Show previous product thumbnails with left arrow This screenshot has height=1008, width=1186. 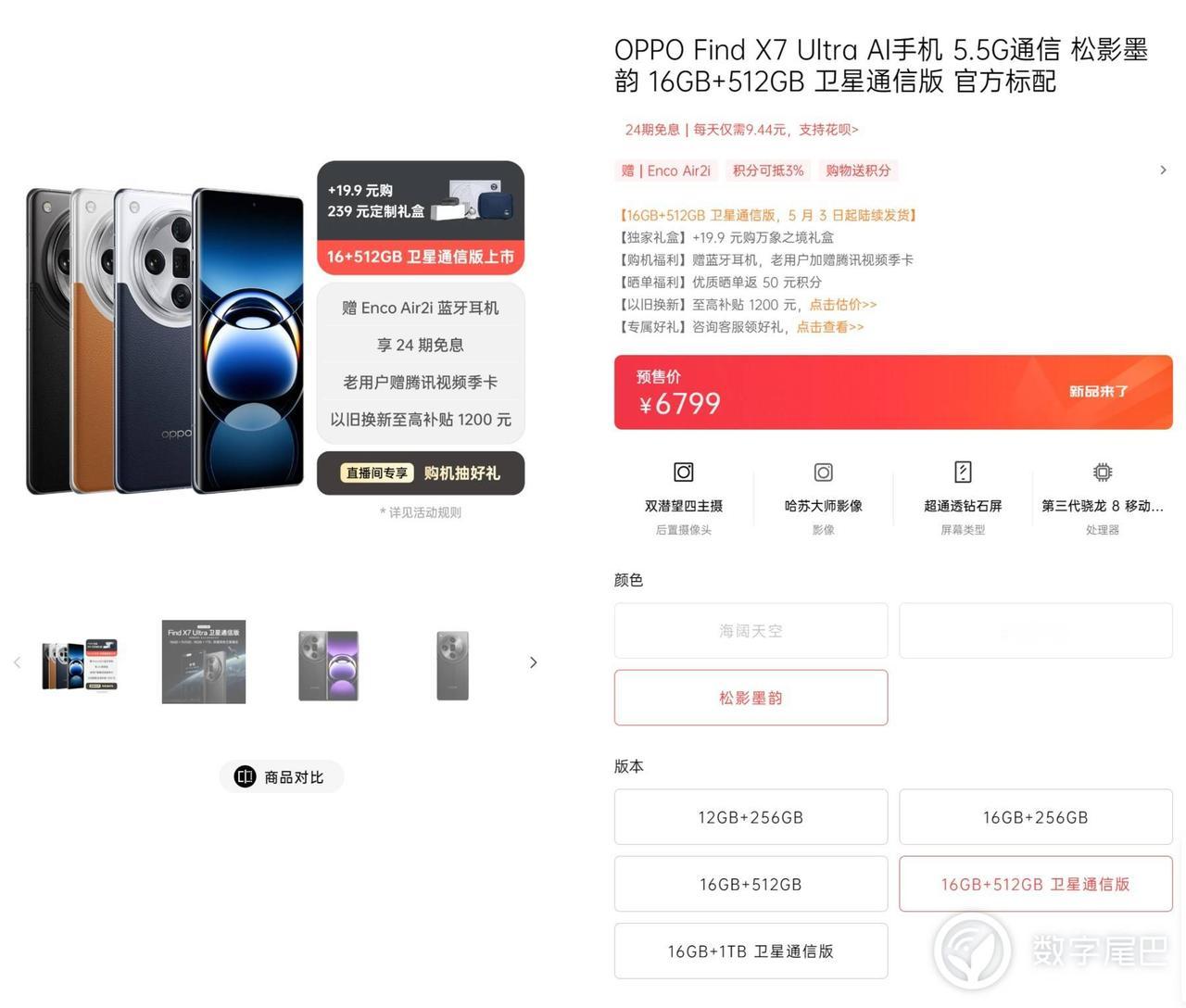coord(17,661)
